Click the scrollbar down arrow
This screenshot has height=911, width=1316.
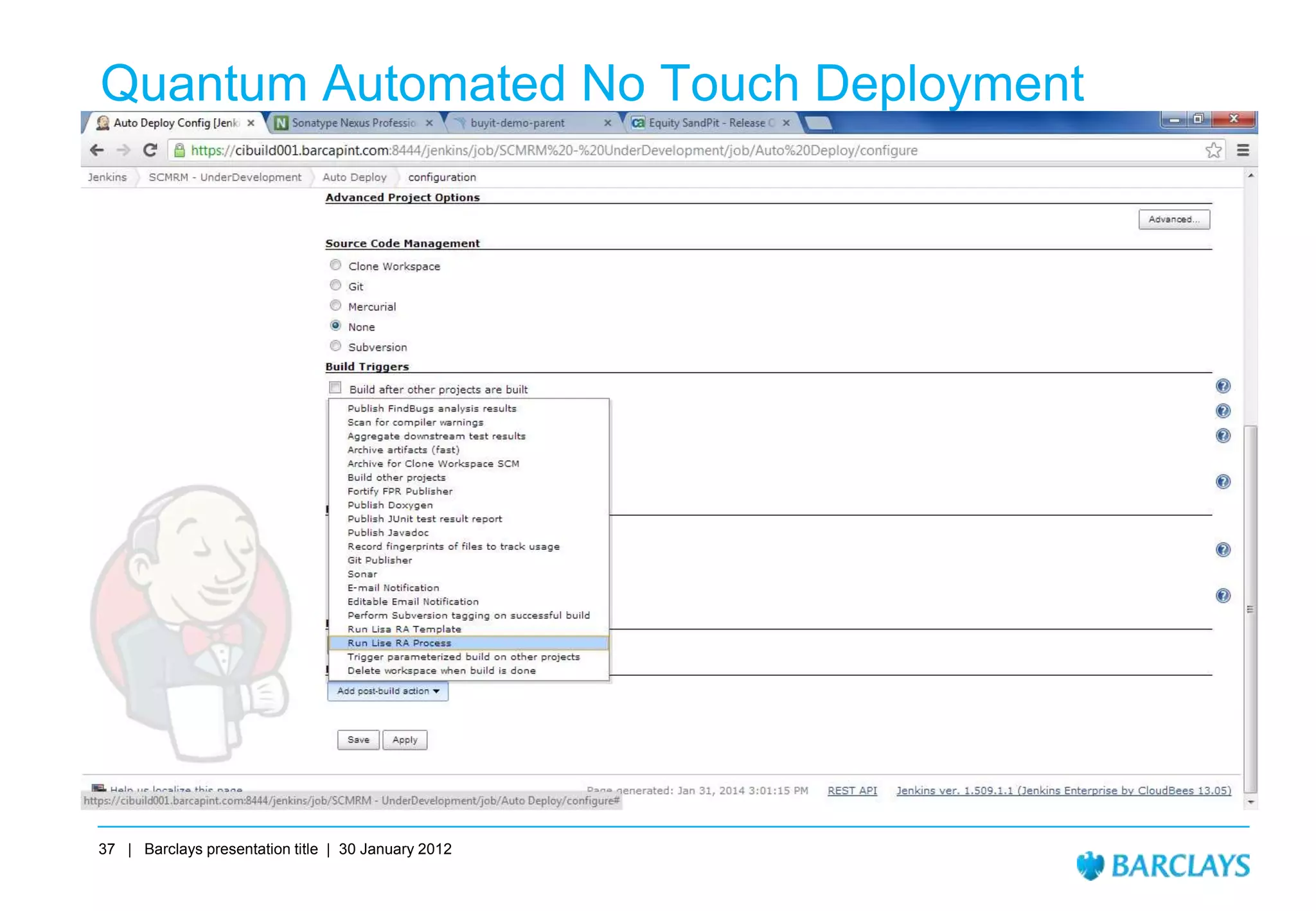1250,802
